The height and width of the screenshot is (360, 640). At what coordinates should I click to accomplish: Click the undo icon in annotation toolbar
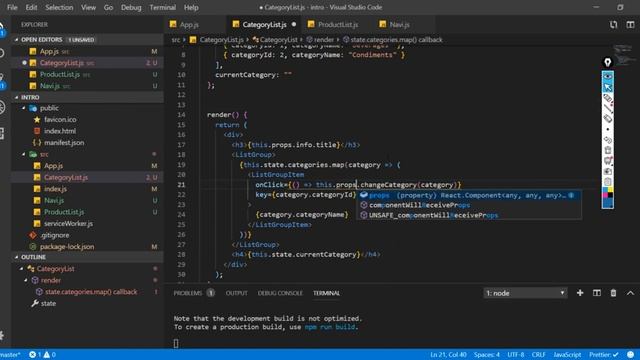(608, 140)
